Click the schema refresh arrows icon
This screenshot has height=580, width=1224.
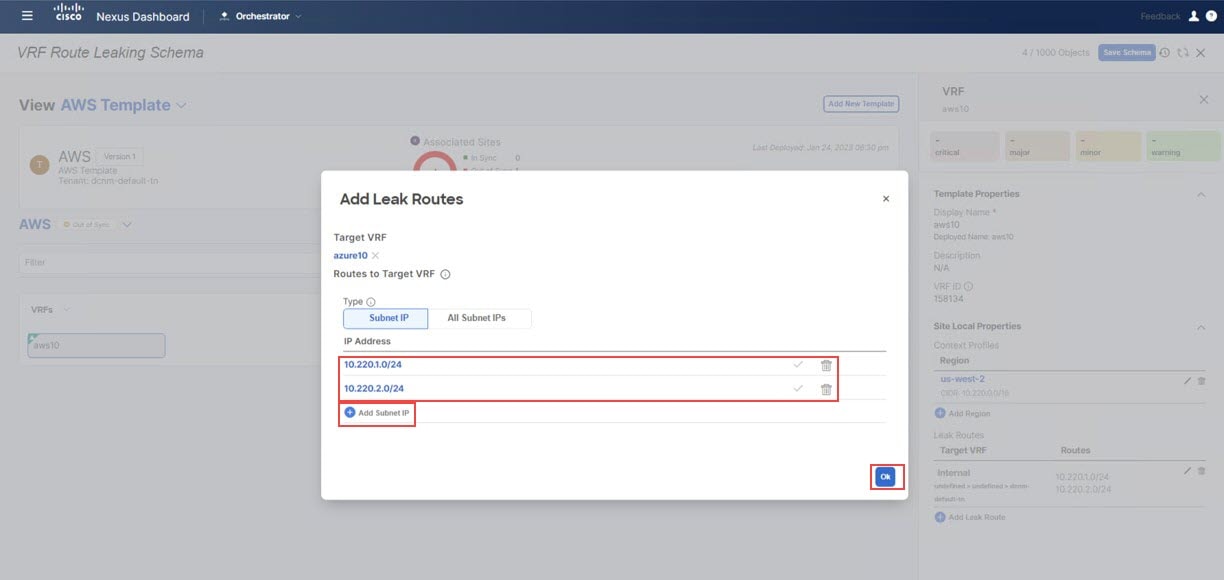coord(1183,52)
